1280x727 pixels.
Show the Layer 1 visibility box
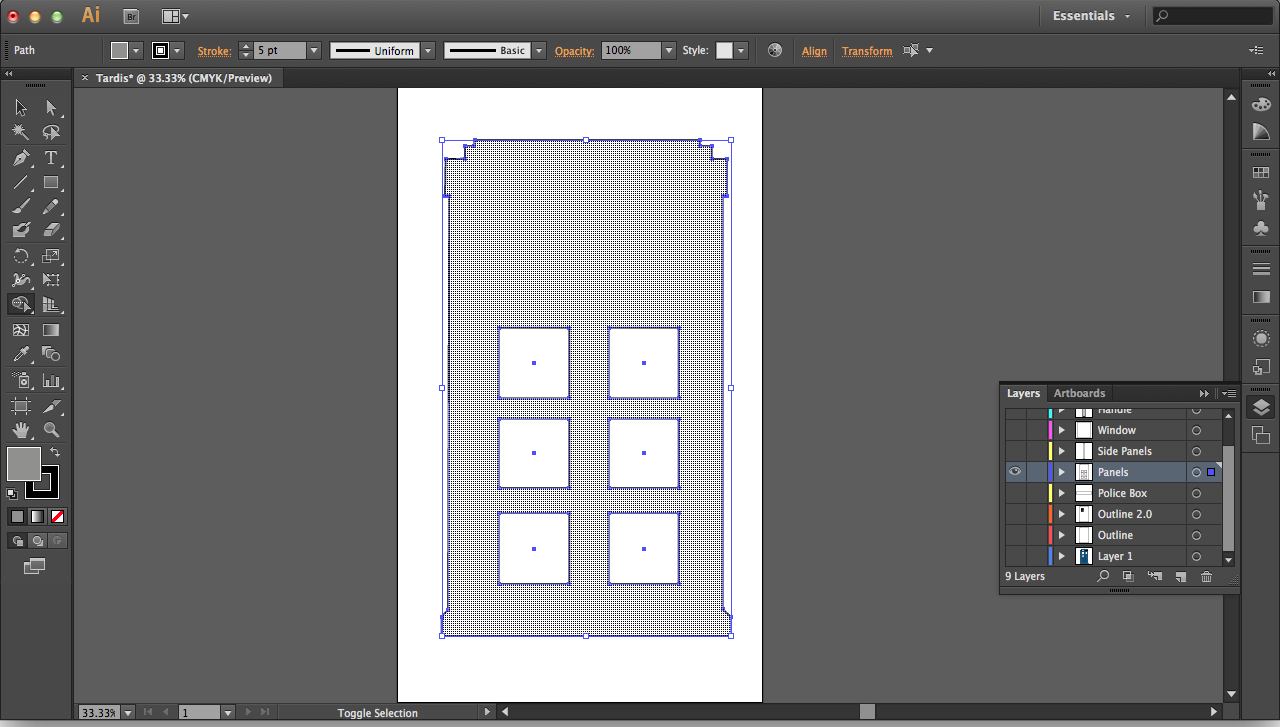point(1015,556)
